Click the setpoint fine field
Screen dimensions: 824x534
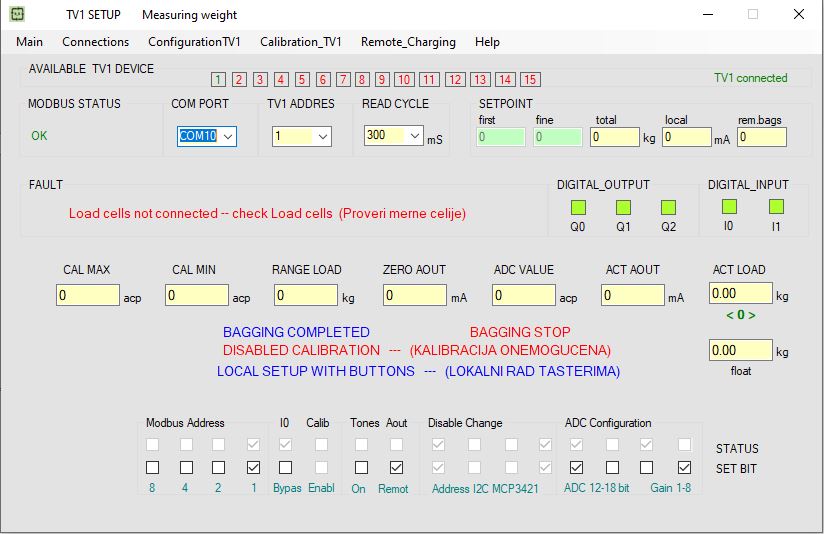[558, 137]
